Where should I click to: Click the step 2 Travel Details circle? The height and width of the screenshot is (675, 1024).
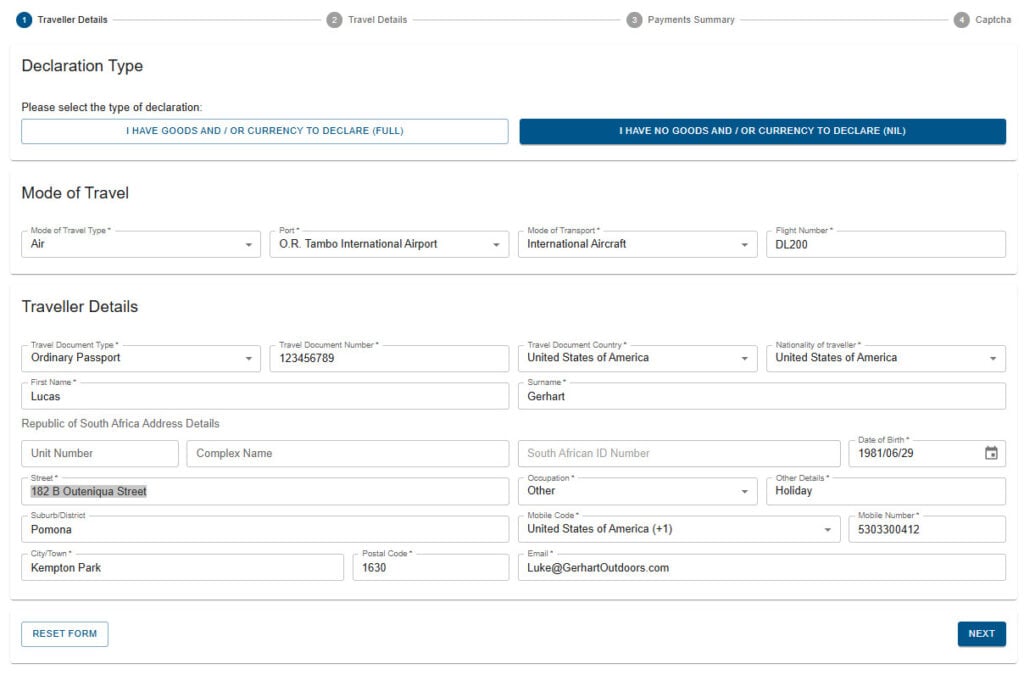(334, 20)
